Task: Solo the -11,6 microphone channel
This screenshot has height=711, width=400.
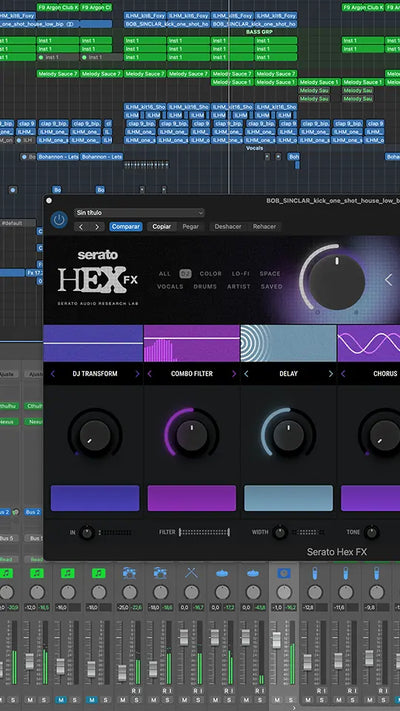Action: [352, 700]
